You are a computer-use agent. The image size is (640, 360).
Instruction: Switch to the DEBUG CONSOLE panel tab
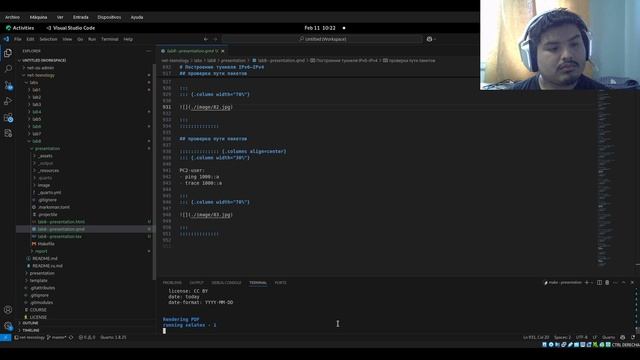click(x=226, y=282)
